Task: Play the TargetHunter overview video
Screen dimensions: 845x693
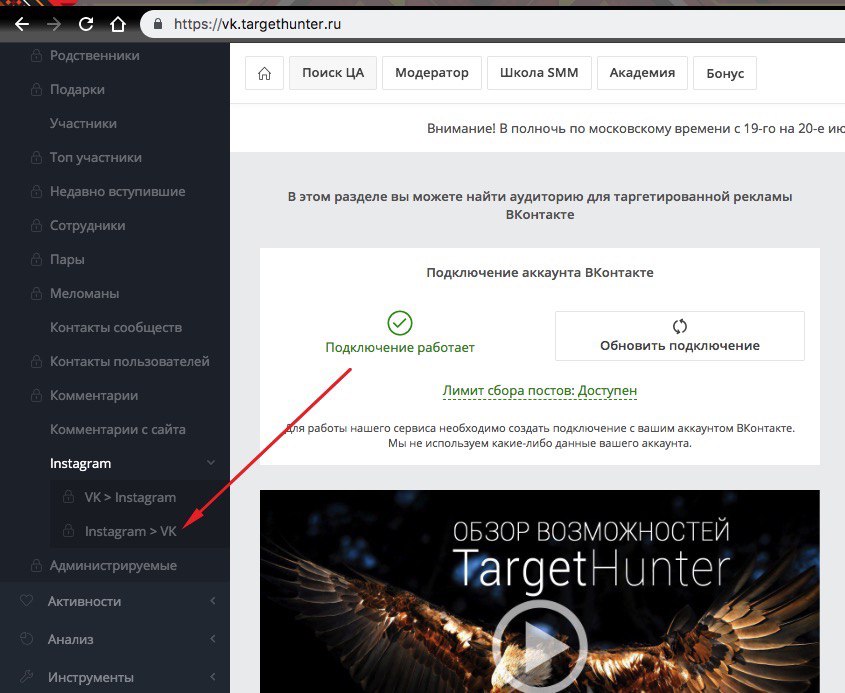Action: pyautogui.click(x=539, y=646)
